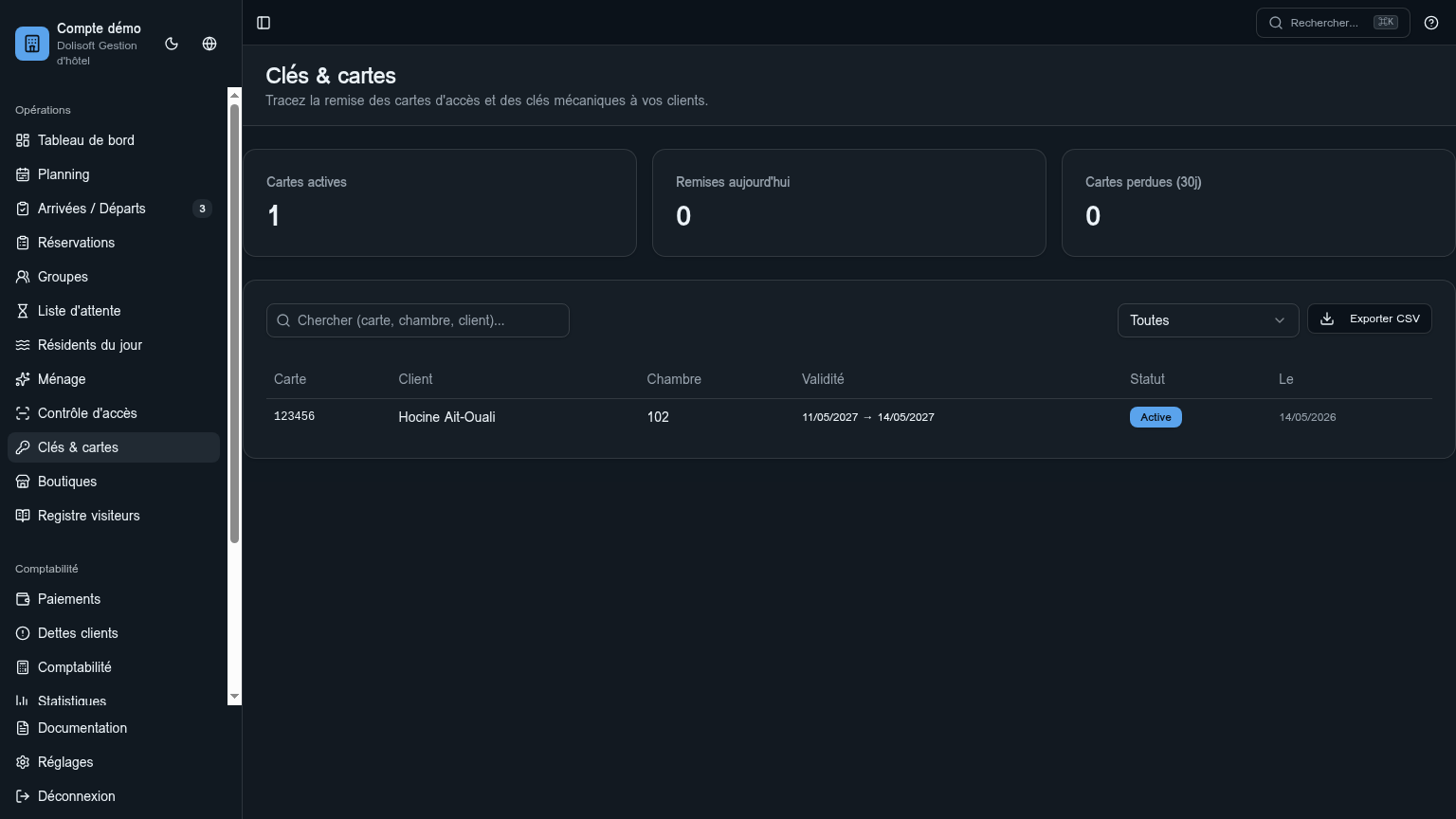The height and width of the screenshot is (819, 1456).
Task: Click the Comptabilité calculator icon
Action: point(23,667)
